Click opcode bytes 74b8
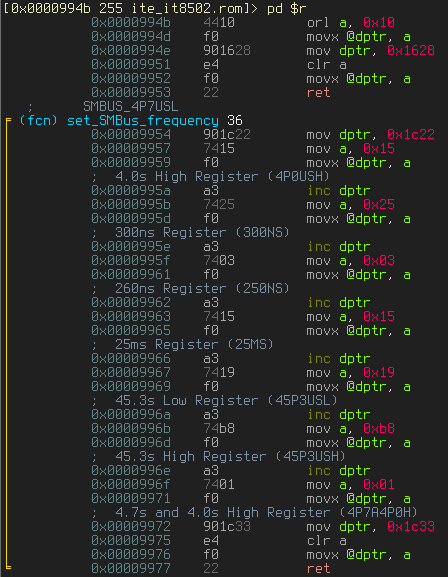This screenshot has width=448, height=577. point(219,428)
